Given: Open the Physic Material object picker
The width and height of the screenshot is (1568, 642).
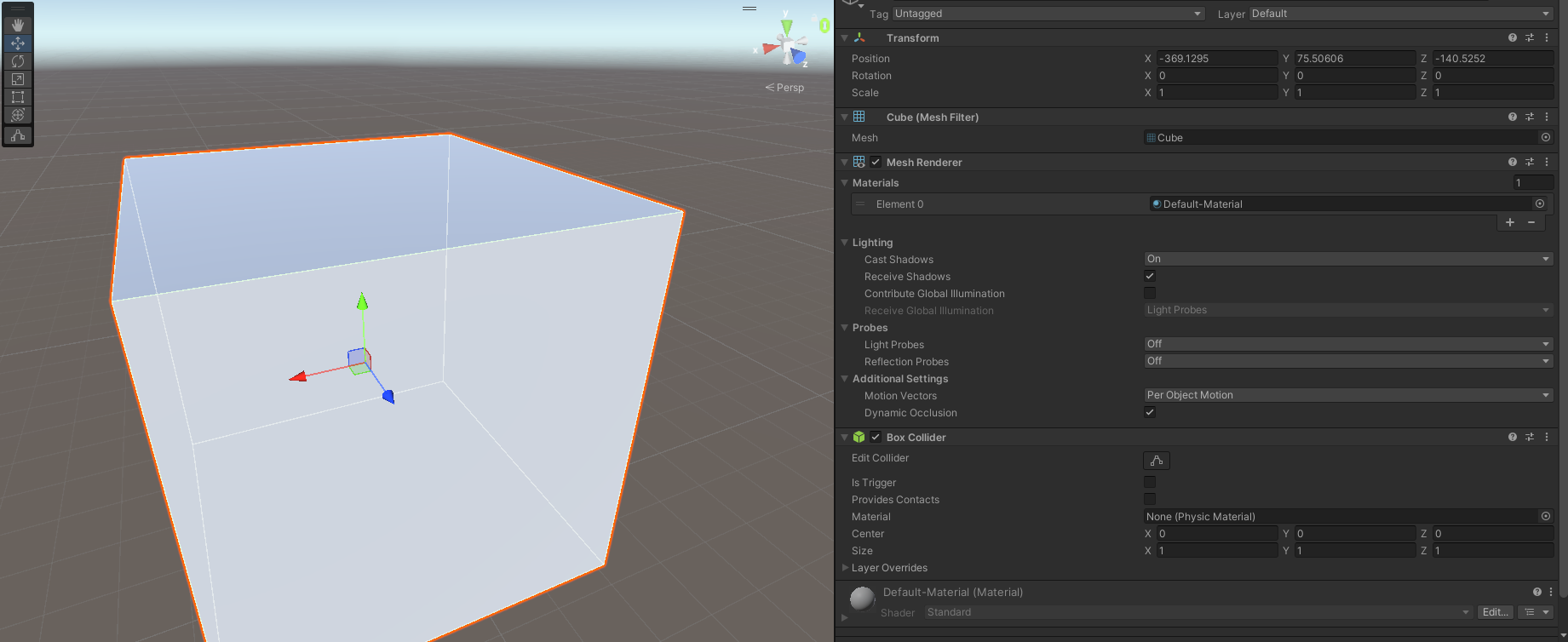Looking at the screenshot, I should pos(1546,516).
